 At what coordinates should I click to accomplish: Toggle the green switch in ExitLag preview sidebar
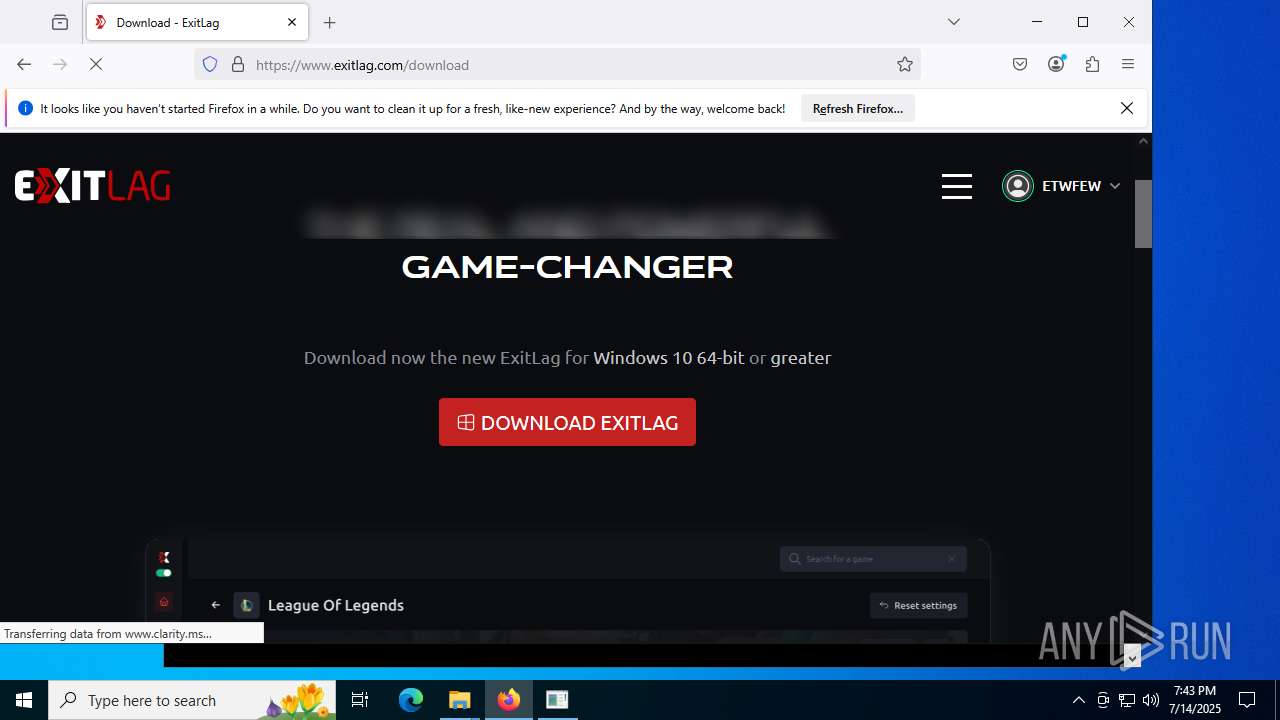[x=163, y=573]
